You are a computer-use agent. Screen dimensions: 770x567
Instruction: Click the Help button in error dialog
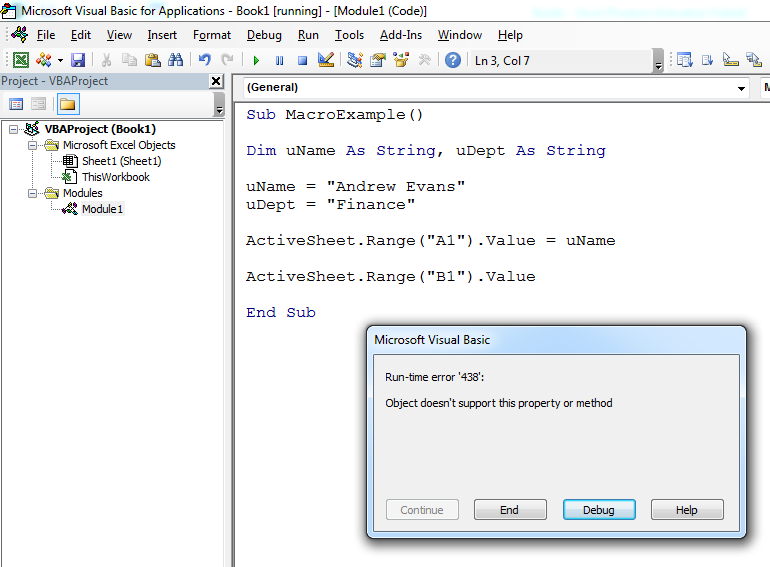tap(687, 510)
